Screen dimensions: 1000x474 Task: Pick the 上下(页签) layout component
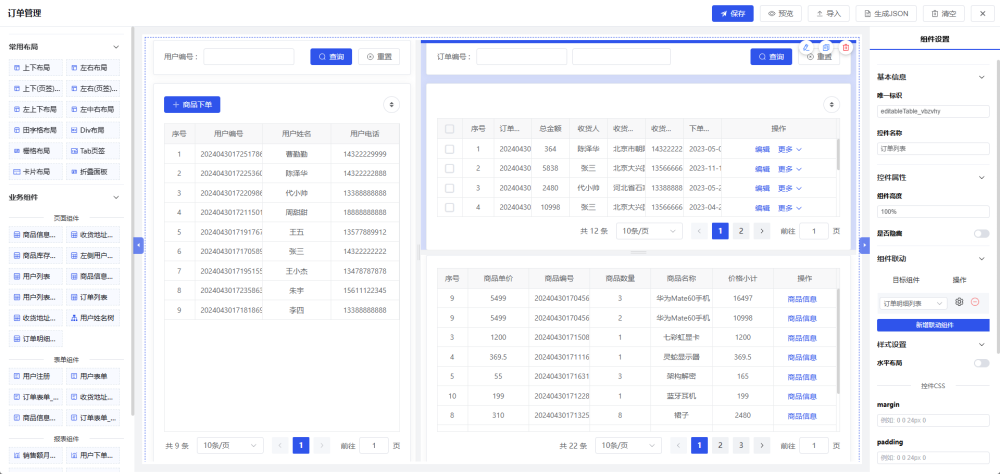pos(36,89)
